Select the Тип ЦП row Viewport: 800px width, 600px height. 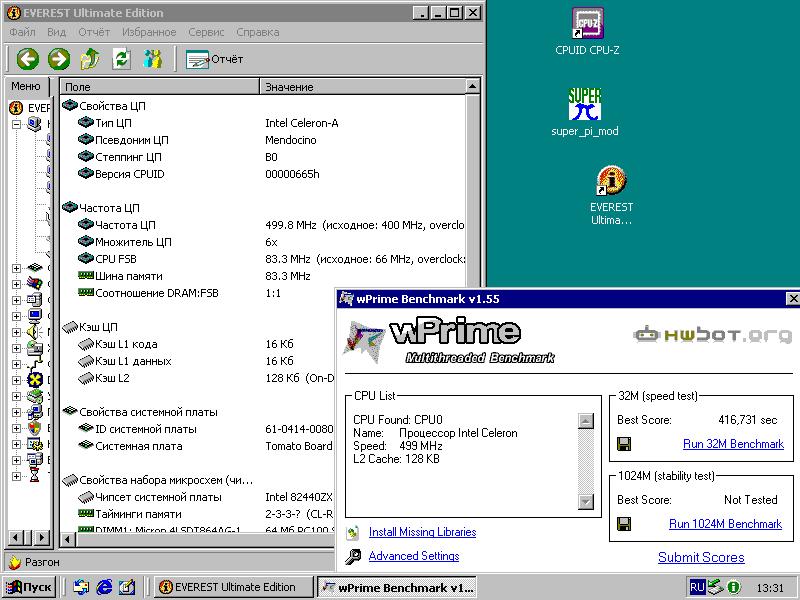click(x=263, y=123)
